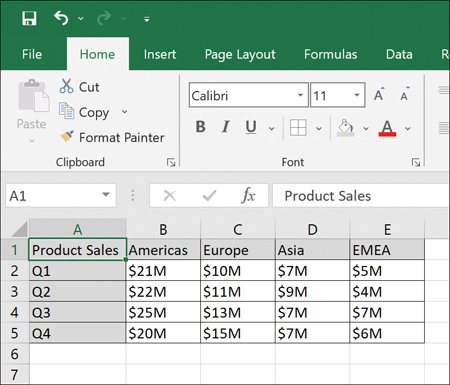Select column A header
Viewport: 450px width, 385px height.
point(78,229)
